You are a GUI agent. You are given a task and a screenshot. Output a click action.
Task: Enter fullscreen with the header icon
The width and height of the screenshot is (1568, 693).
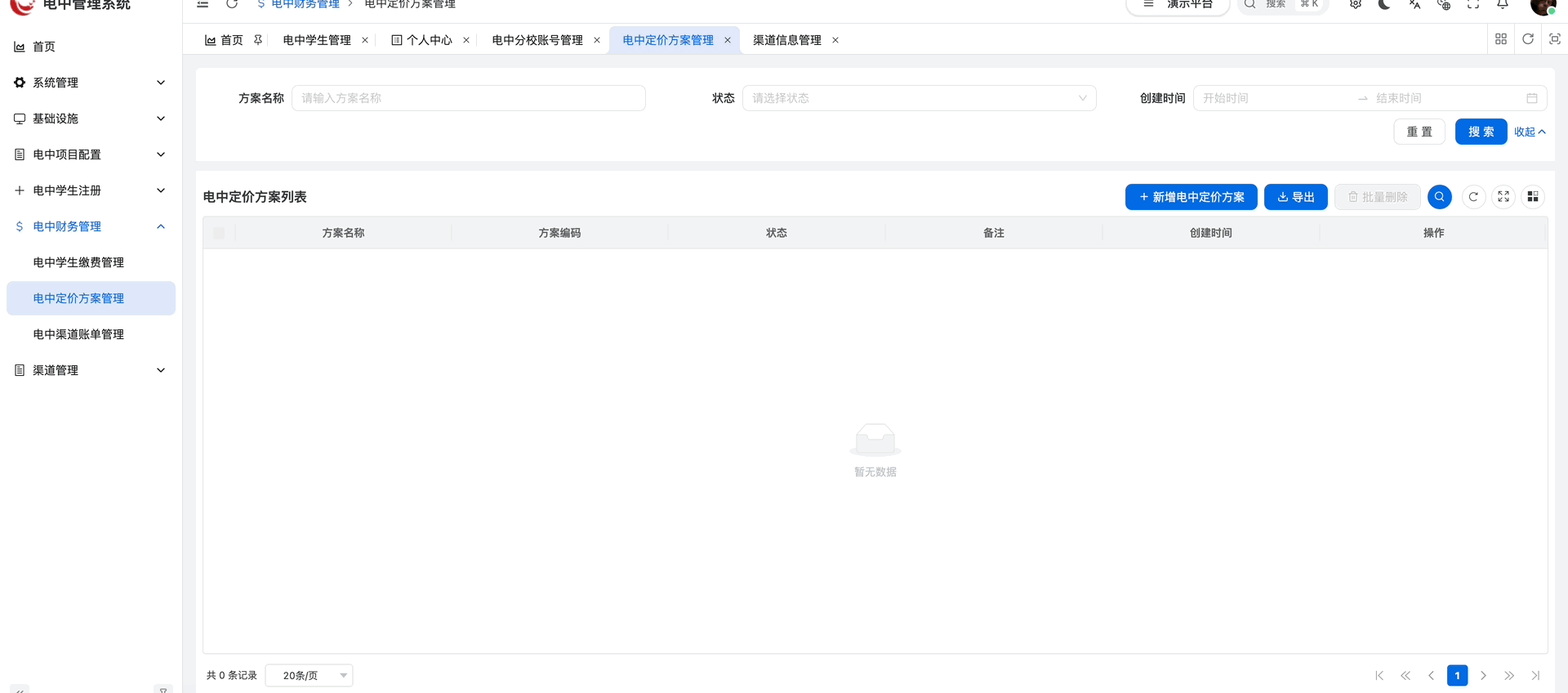point(1473,4)
